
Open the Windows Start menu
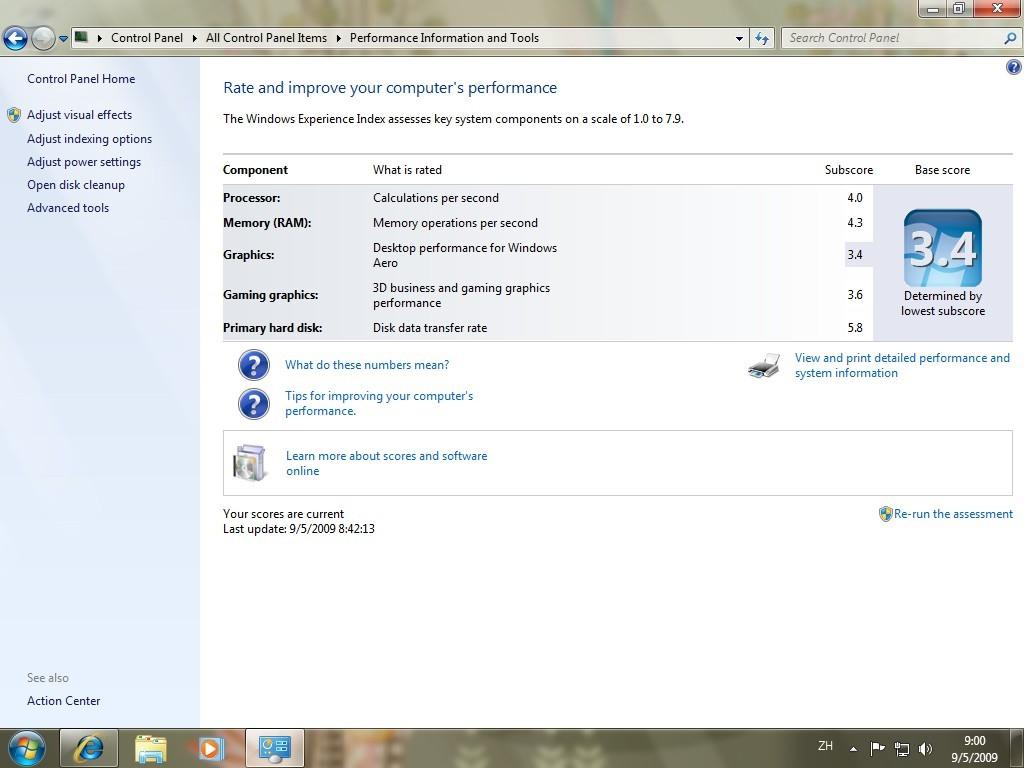25,748
